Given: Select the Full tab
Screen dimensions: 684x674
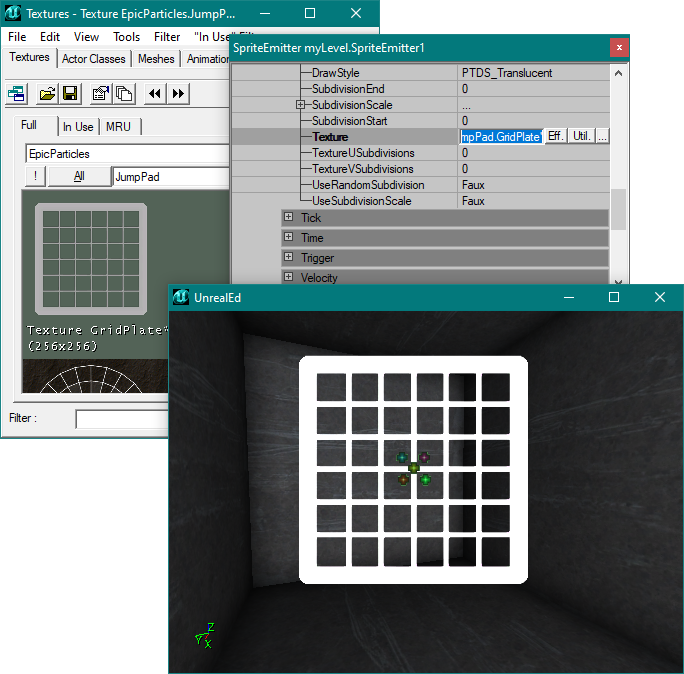Looking at the screenshot, I should [x=29, y=125].
